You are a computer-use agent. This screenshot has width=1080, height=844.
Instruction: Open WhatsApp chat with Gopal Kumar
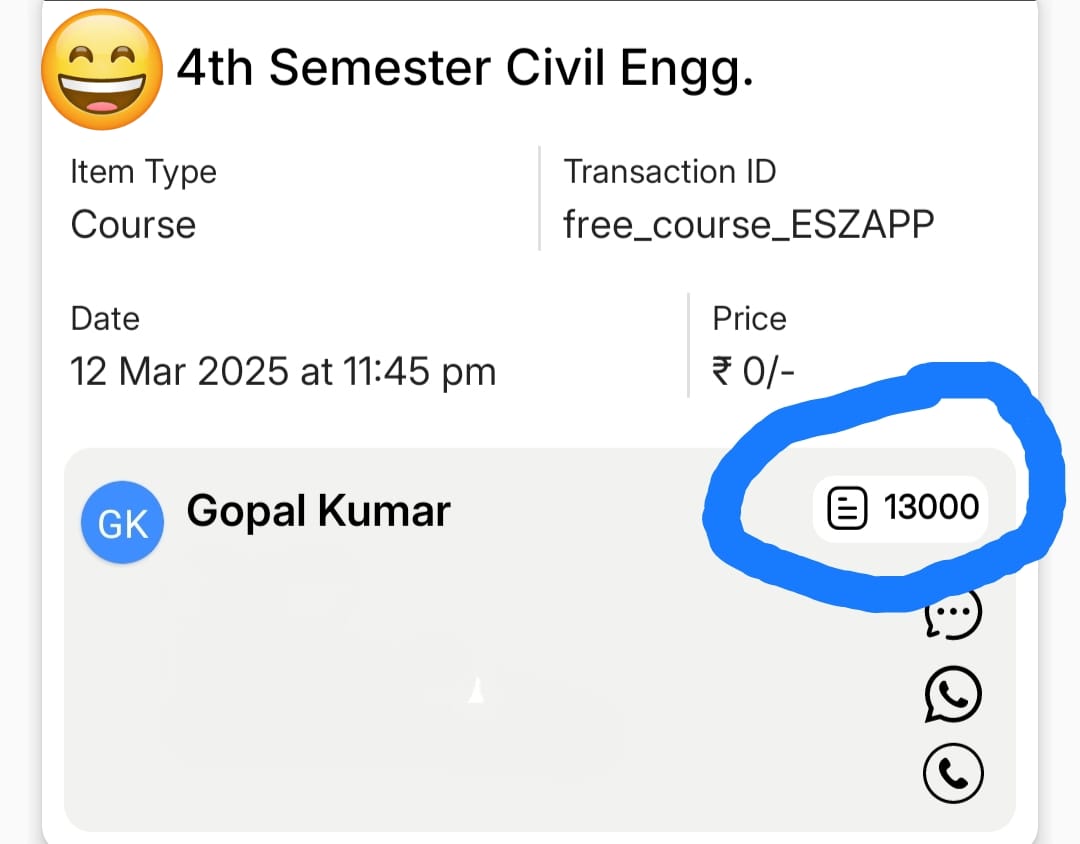point(953,694)
